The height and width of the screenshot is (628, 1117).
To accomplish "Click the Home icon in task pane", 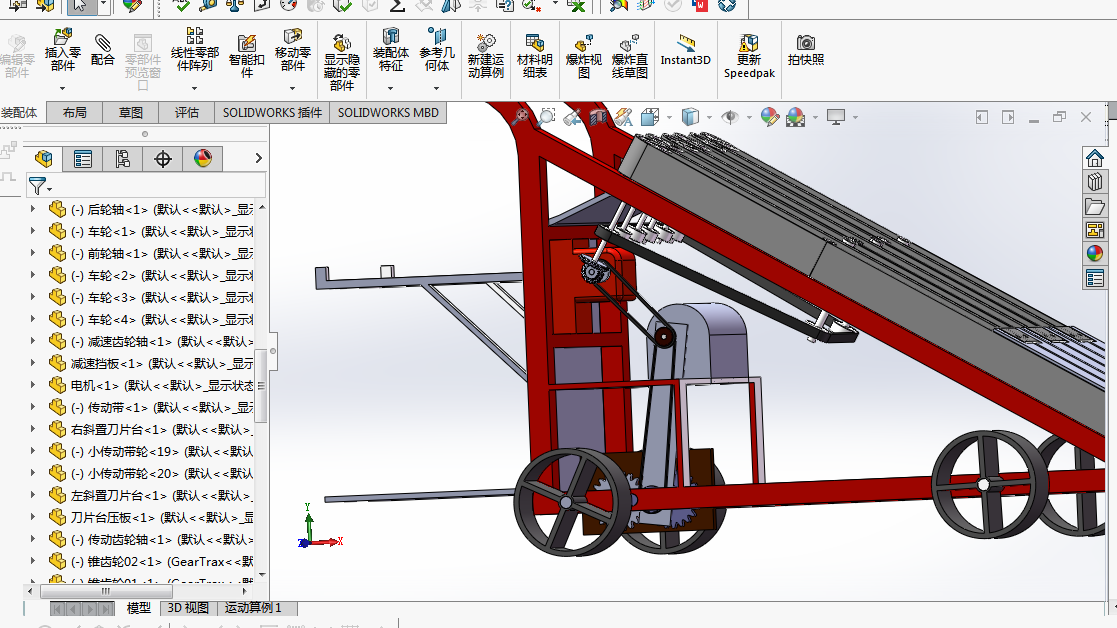I will [1095, 158].
